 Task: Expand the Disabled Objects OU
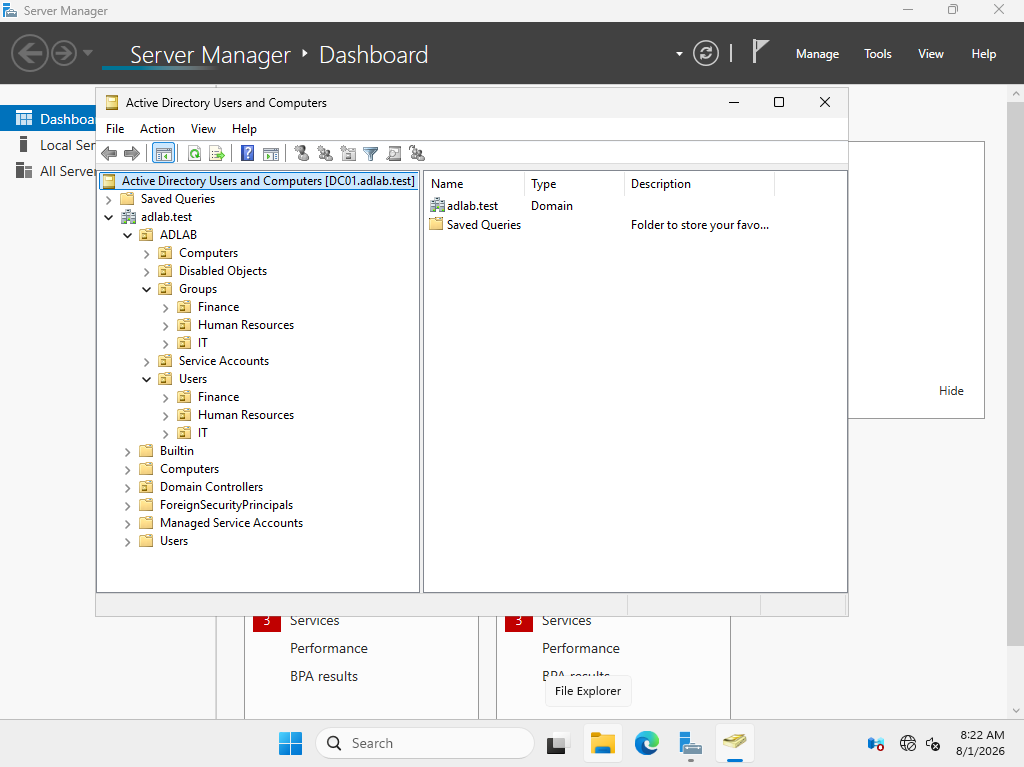(x=147, y=271)
